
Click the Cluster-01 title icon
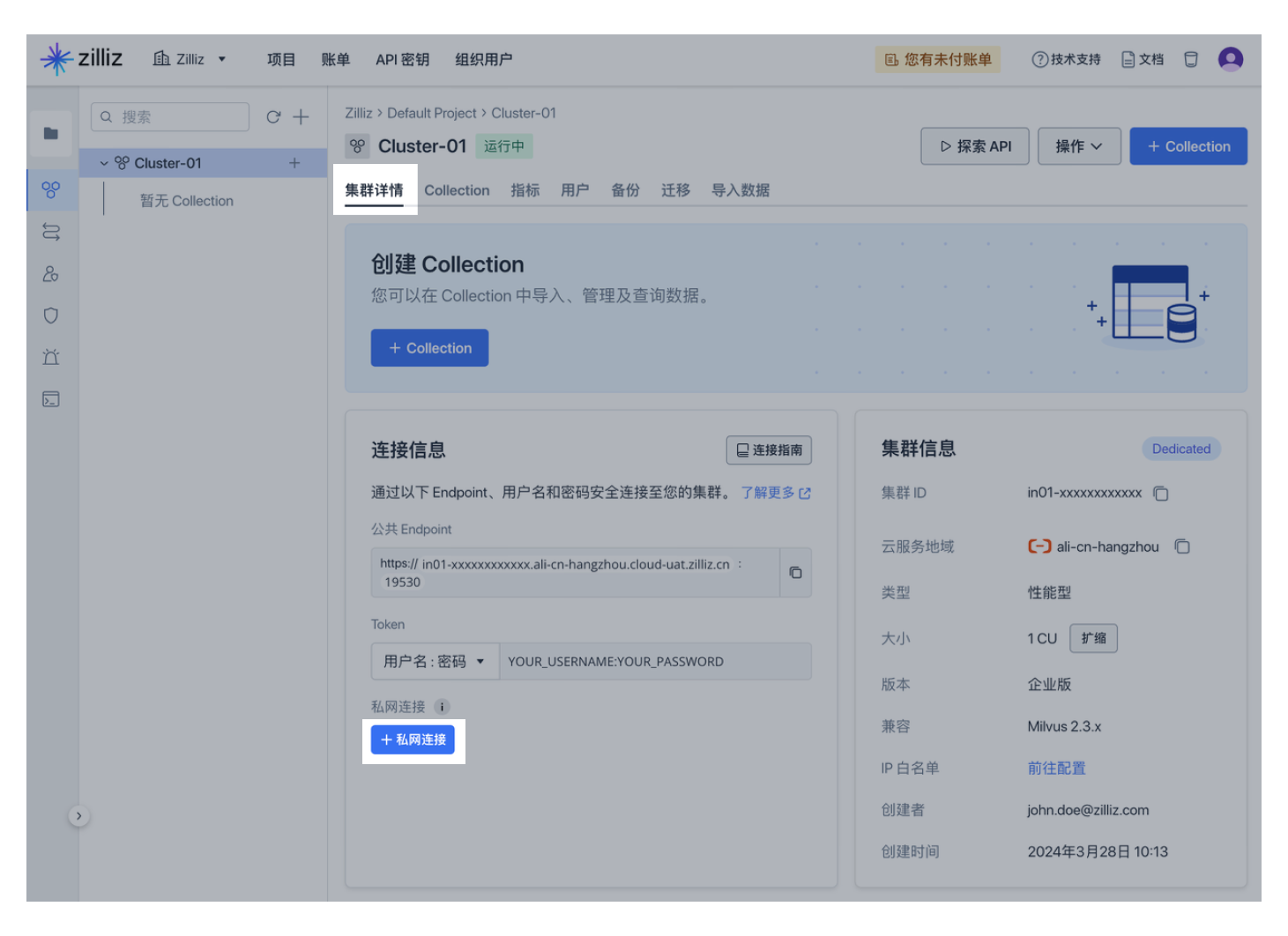[357, 146]
